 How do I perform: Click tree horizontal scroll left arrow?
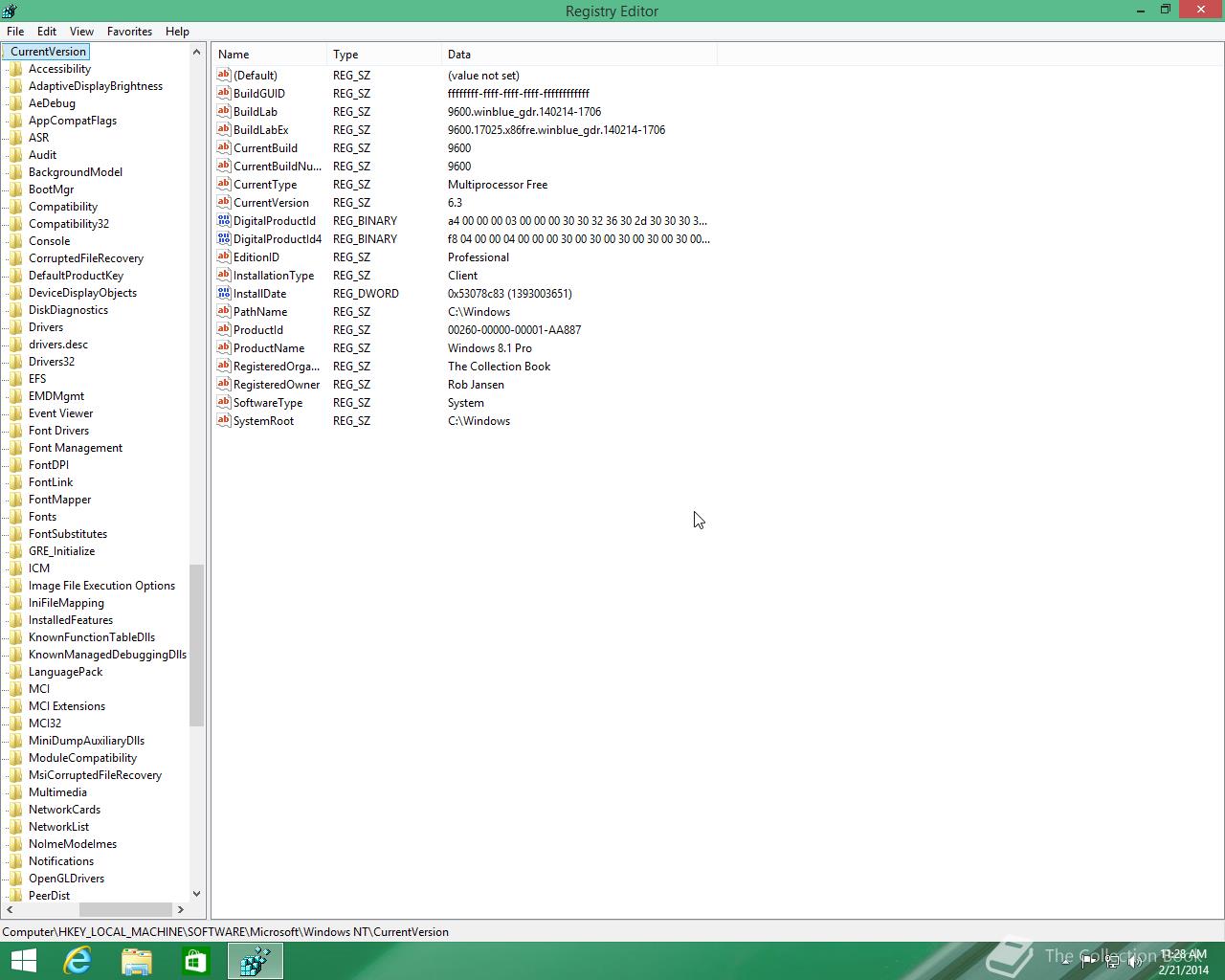10,909
